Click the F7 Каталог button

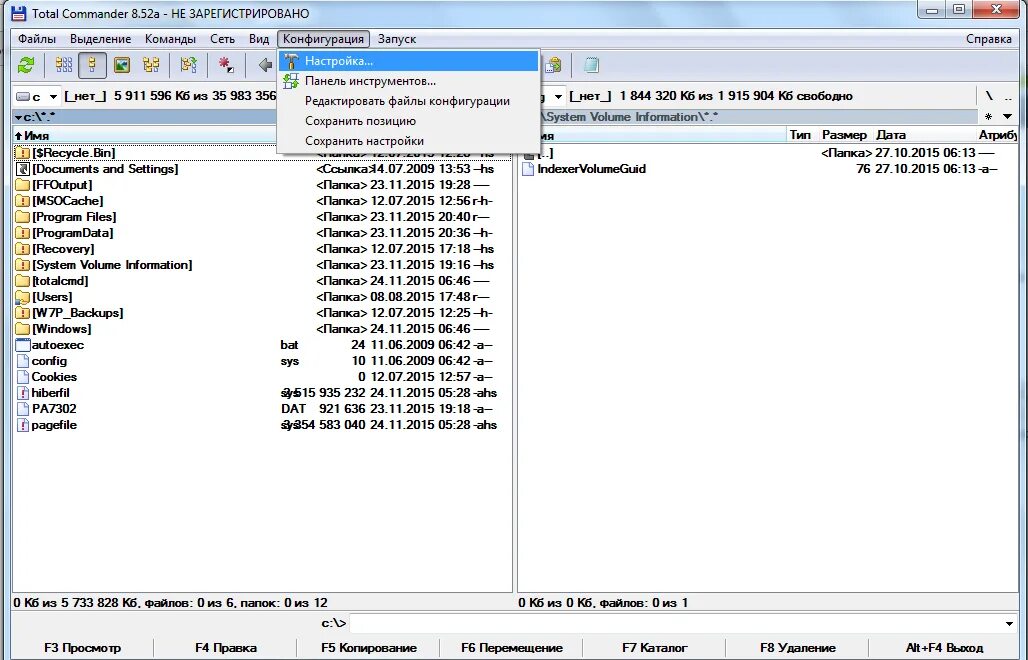coord(654,648)
